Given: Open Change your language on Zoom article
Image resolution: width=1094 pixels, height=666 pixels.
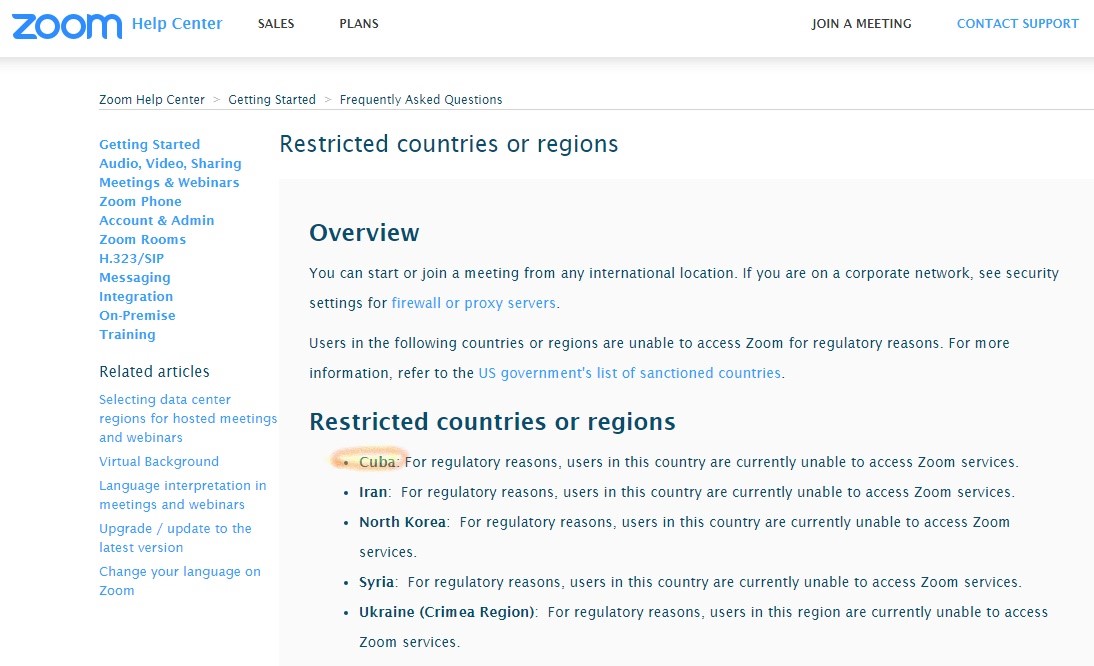Looking at the screenshot, I should (x=179, y=581).
